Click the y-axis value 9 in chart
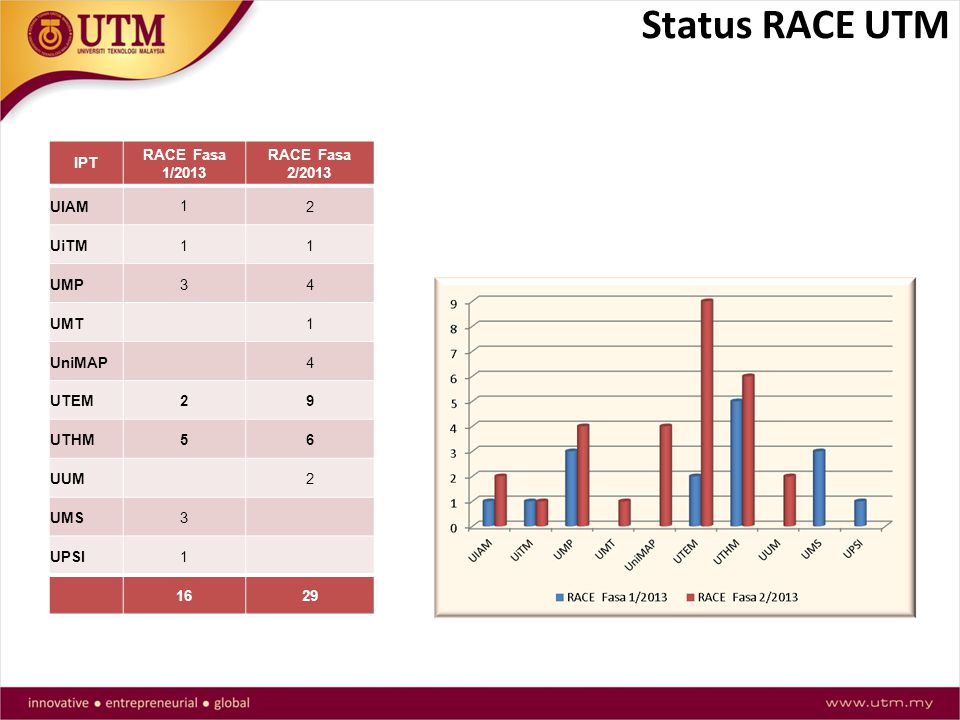Screen dimensions: 960x720 click(x=454, y=304)
